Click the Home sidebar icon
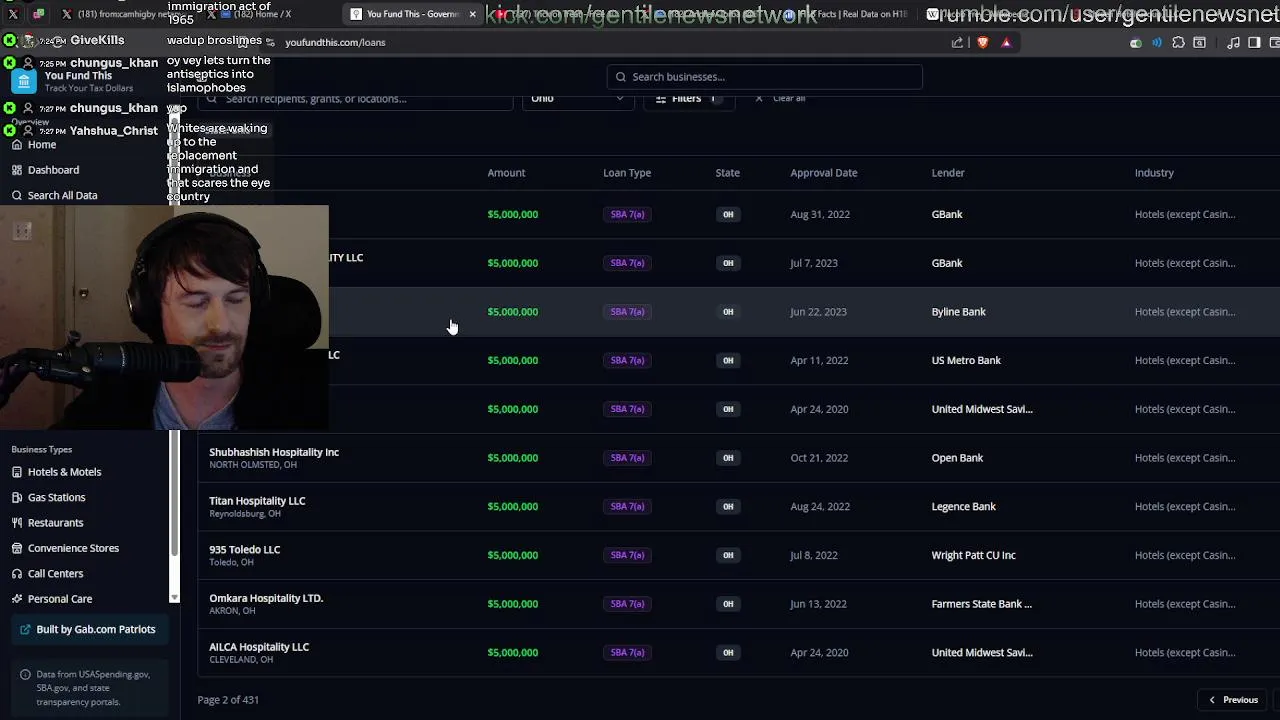The width and height of the screenshot is (1280, 720). tap(17, 145)
